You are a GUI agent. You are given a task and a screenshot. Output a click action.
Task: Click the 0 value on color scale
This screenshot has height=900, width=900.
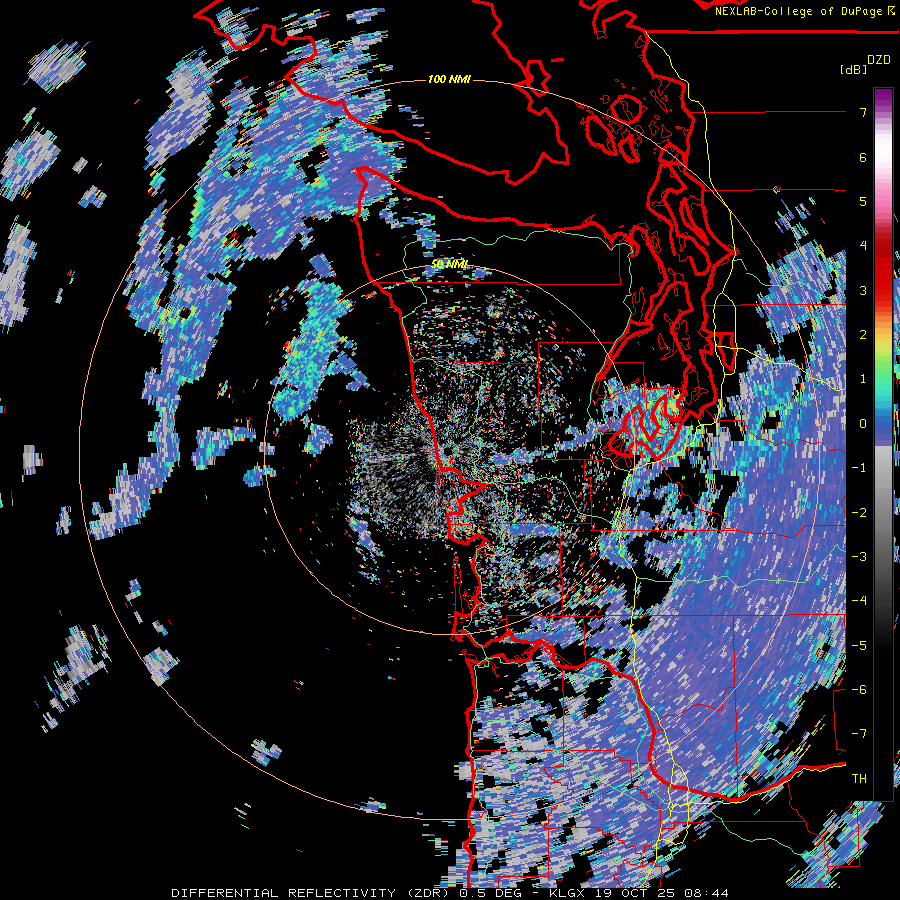pos(863,424)
